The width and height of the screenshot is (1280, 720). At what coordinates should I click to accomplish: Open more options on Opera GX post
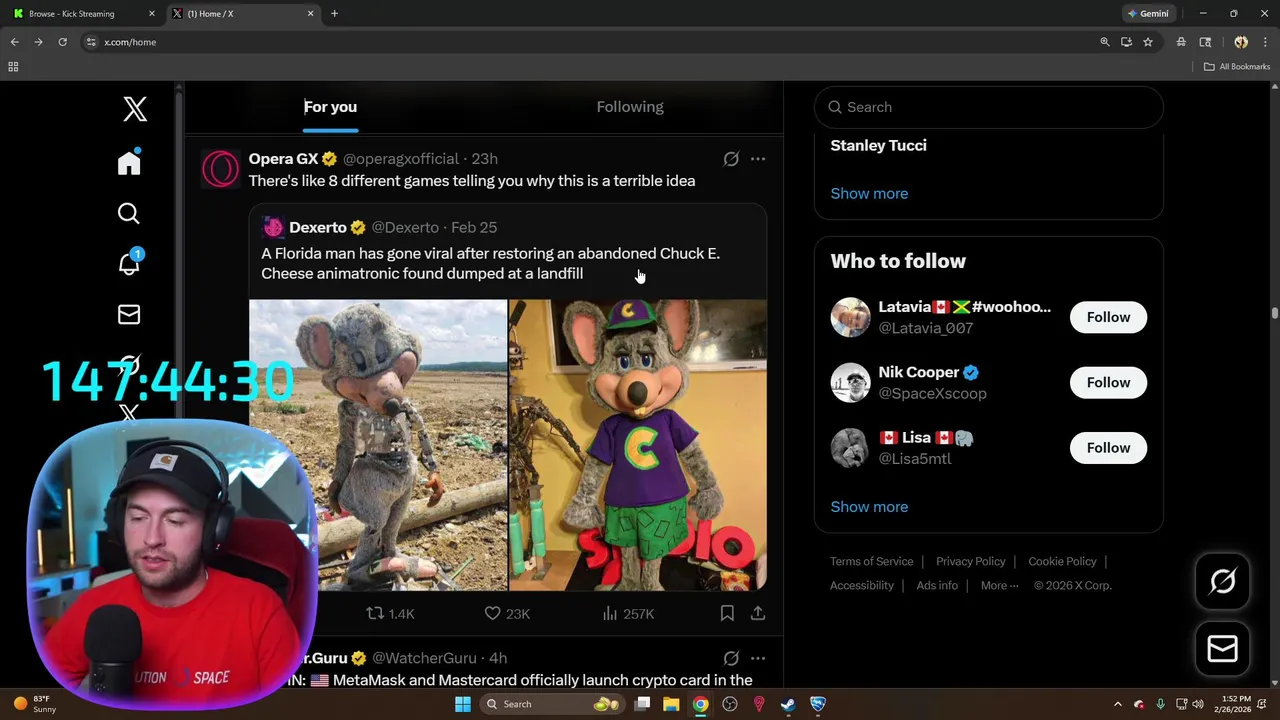758,159
